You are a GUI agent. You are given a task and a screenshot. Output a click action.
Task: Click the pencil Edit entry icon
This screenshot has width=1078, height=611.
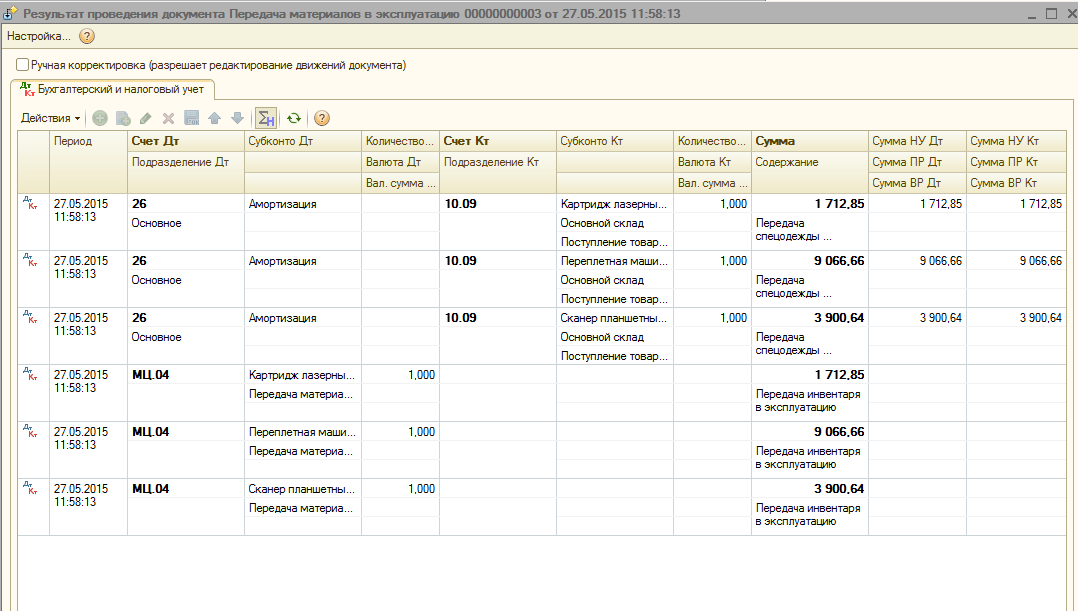point(145,118)
